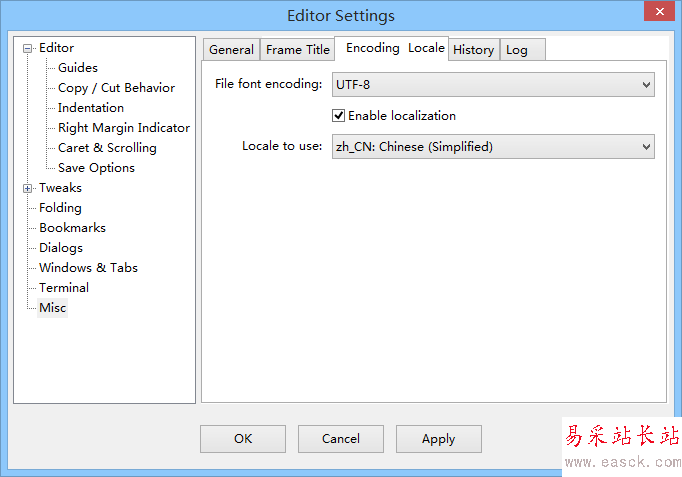Select Right Margin Indicator item
Viewport: 682px width, 477px height.
[124, 128]
